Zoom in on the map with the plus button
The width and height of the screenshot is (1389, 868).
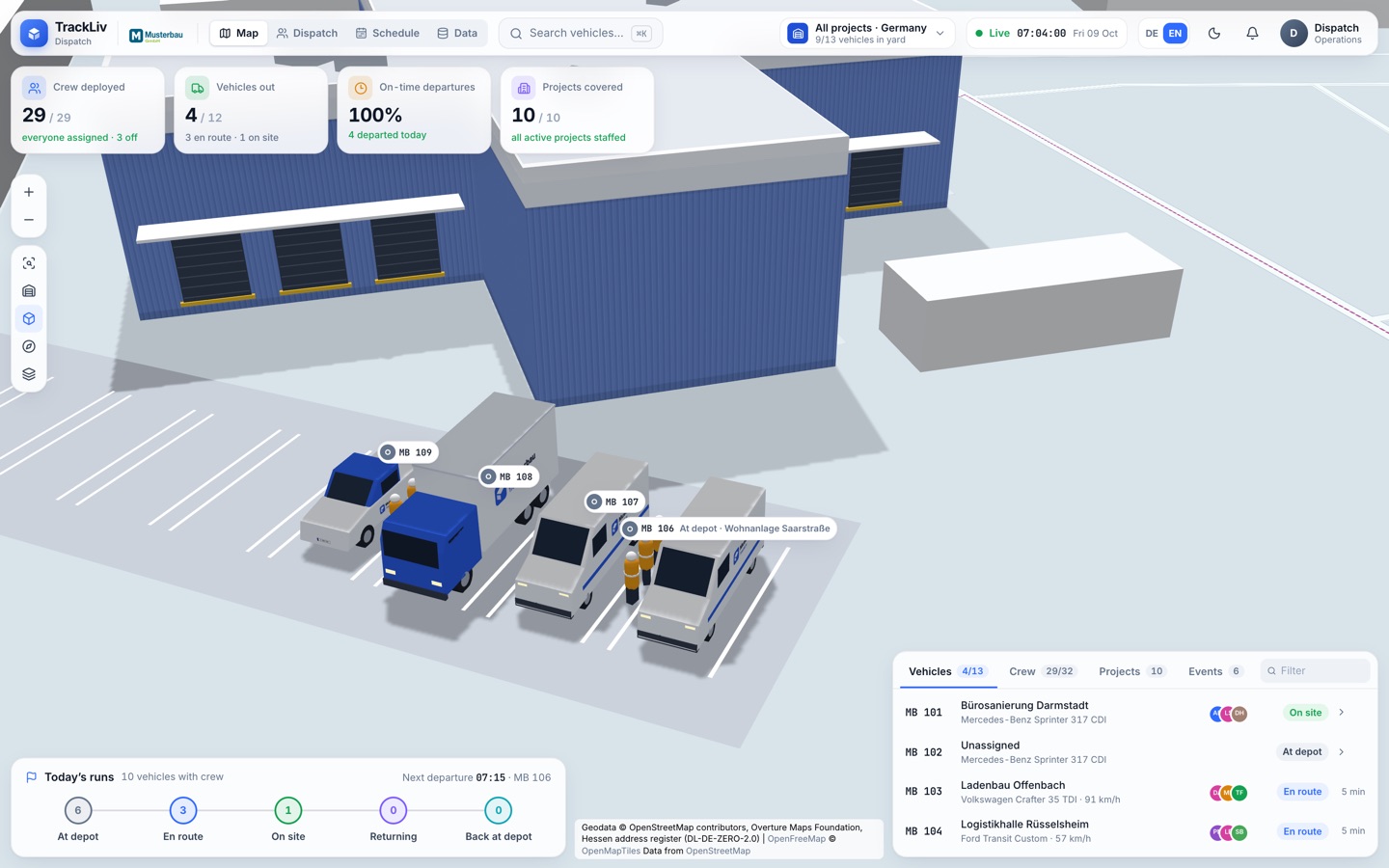click(x=29, y=192)
